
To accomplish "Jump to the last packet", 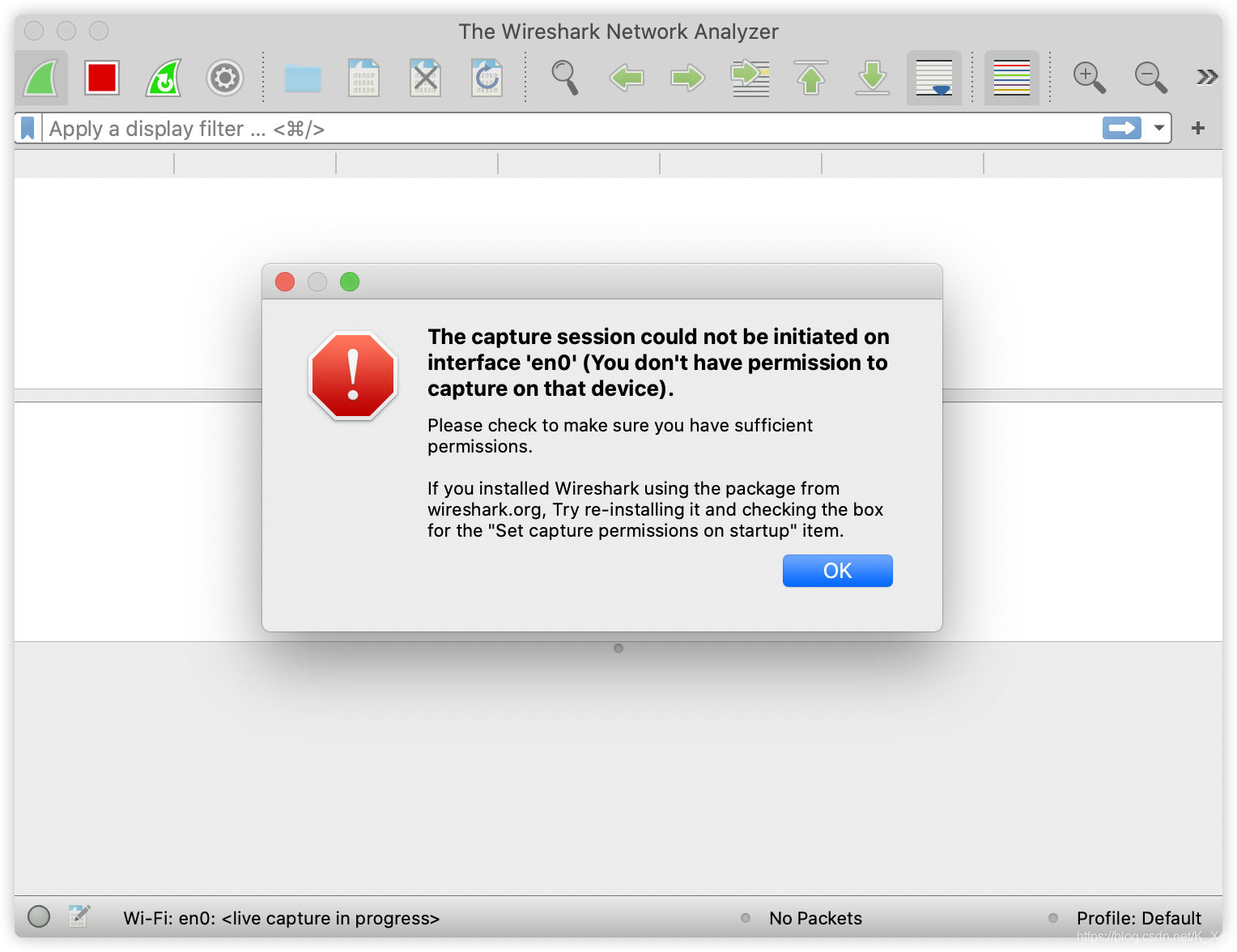I will (x=873, y=78).
